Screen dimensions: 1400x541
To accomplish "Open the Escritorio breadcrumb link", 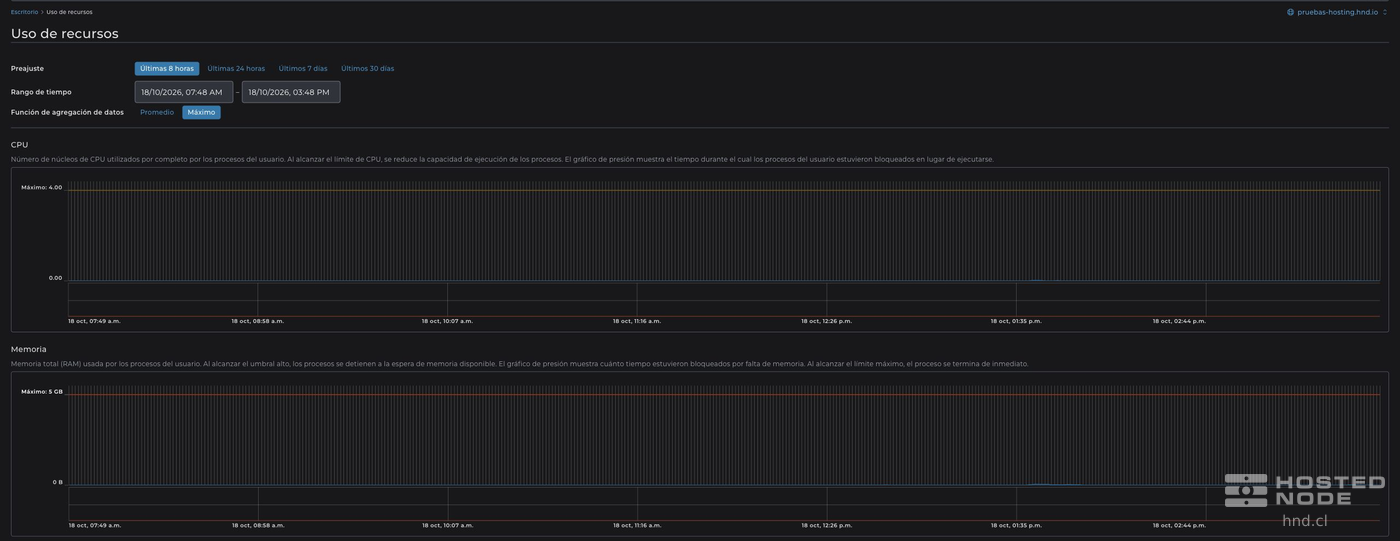I will 24,12.
